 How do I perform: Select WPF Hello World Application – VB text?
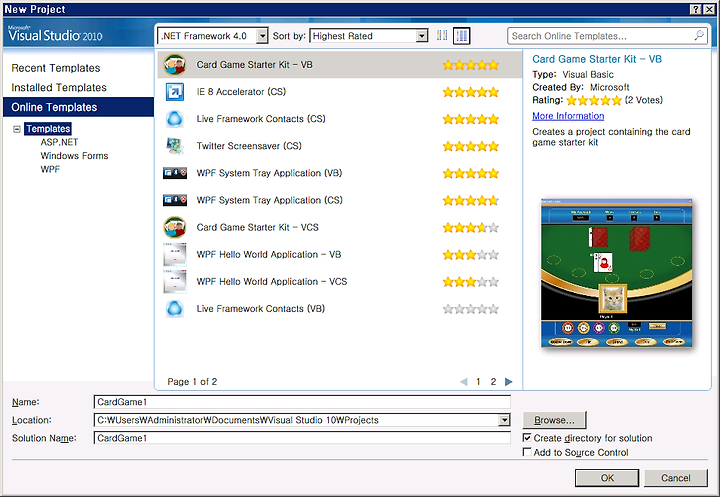click(x=269, y=254)
